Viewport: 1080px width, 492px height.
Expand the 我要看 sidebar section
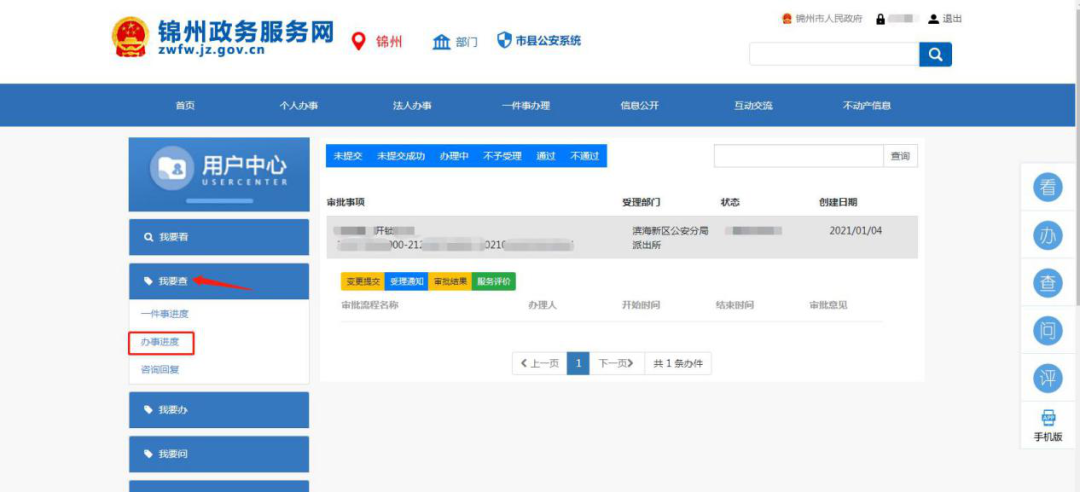pos(219,237)
